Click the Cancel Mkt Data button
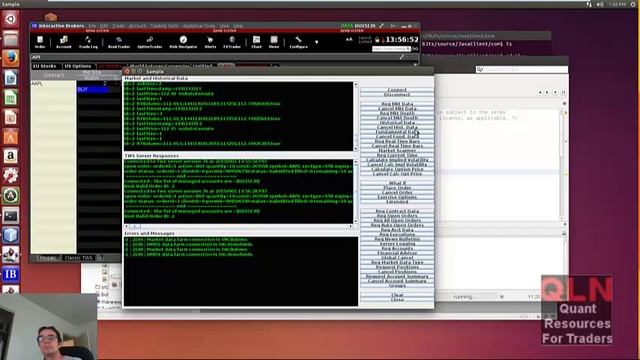 tap(397, 109)
